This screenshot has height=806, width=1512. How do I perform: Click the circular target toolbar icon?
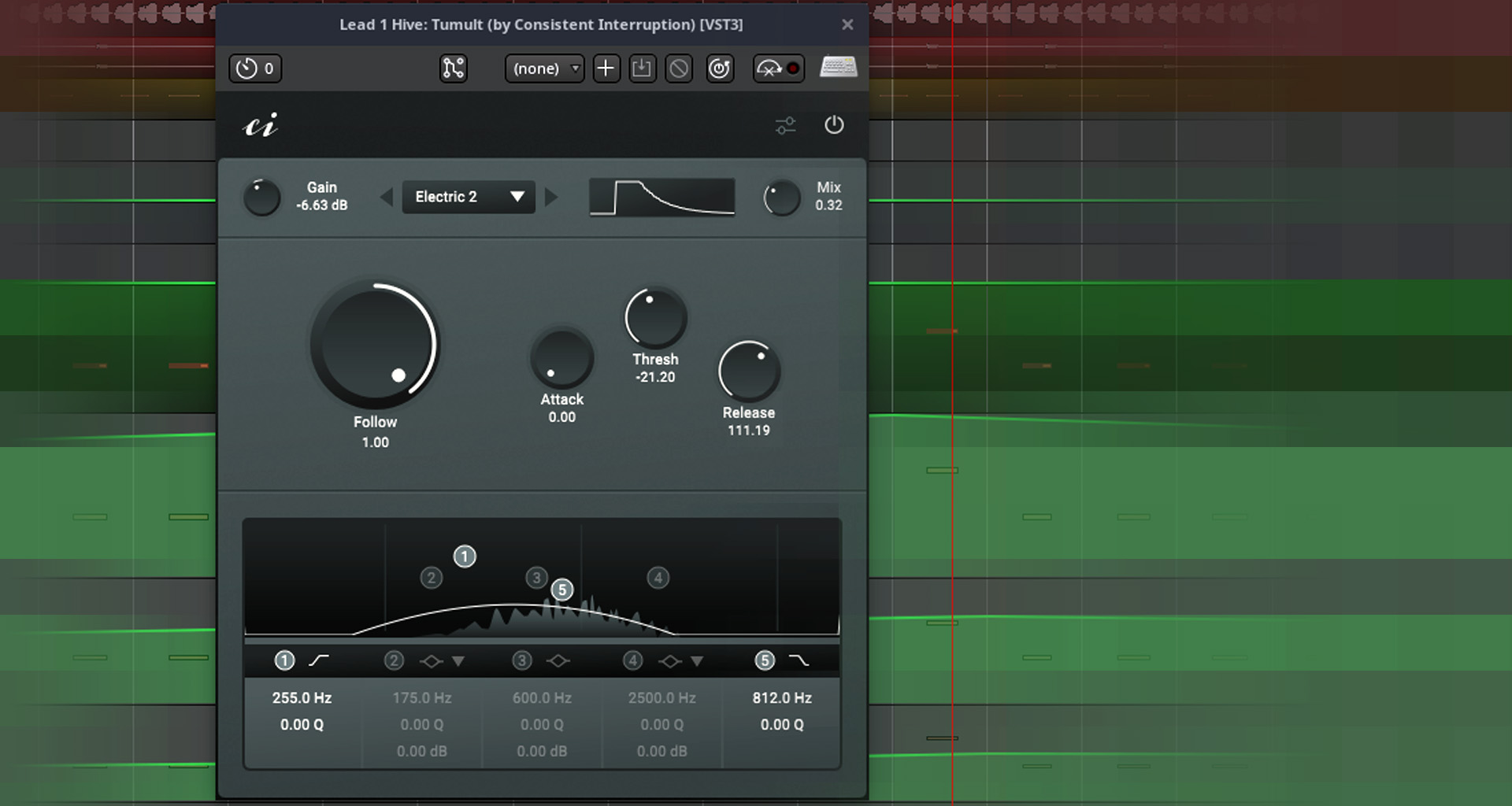coord(720,68)
